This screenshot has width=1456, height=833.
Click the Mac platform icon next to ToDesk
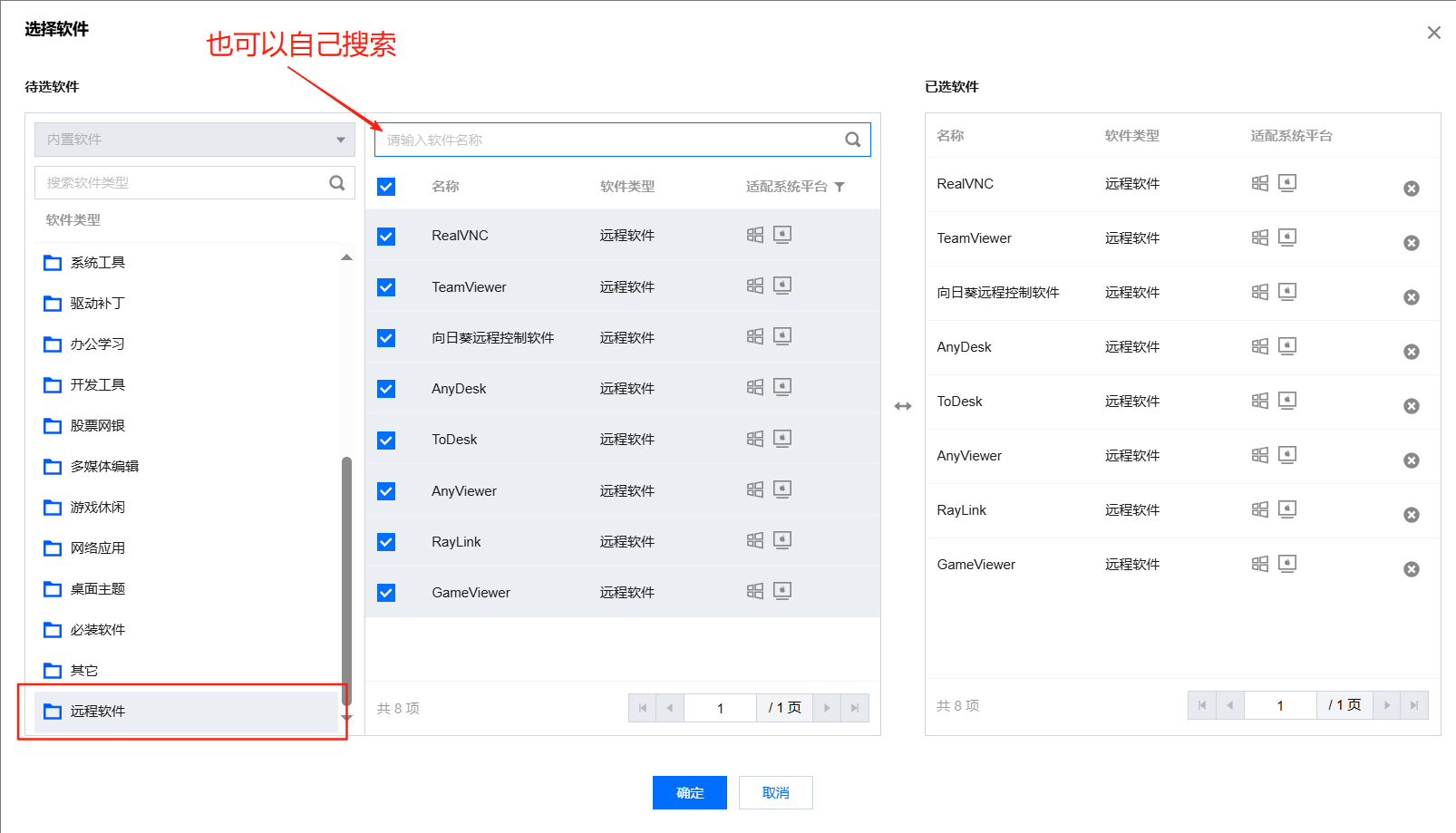[x=783, y=438]
